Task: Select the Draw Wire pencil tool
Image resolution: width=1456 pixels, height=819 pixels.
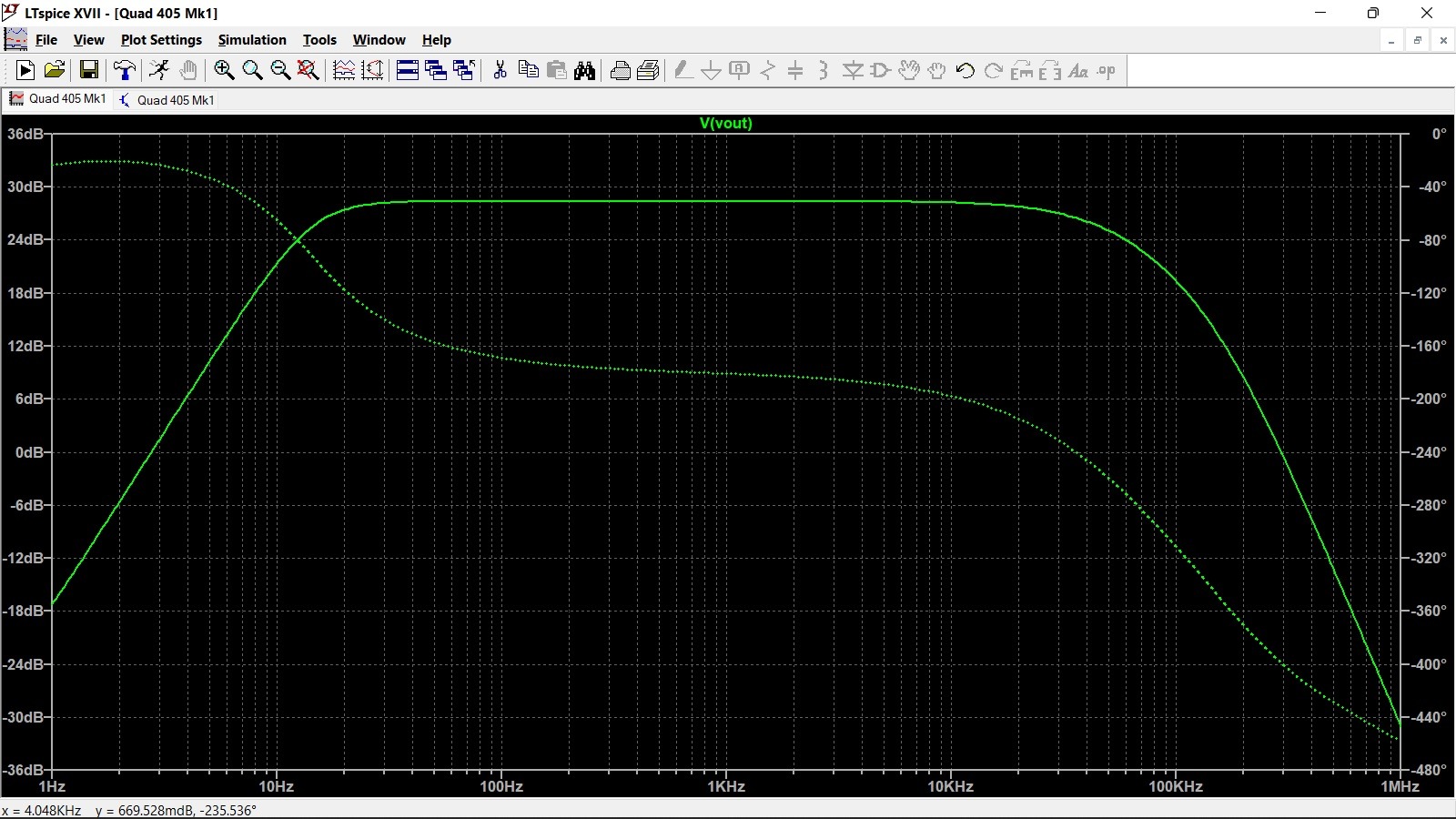Action: coord(683,70)
